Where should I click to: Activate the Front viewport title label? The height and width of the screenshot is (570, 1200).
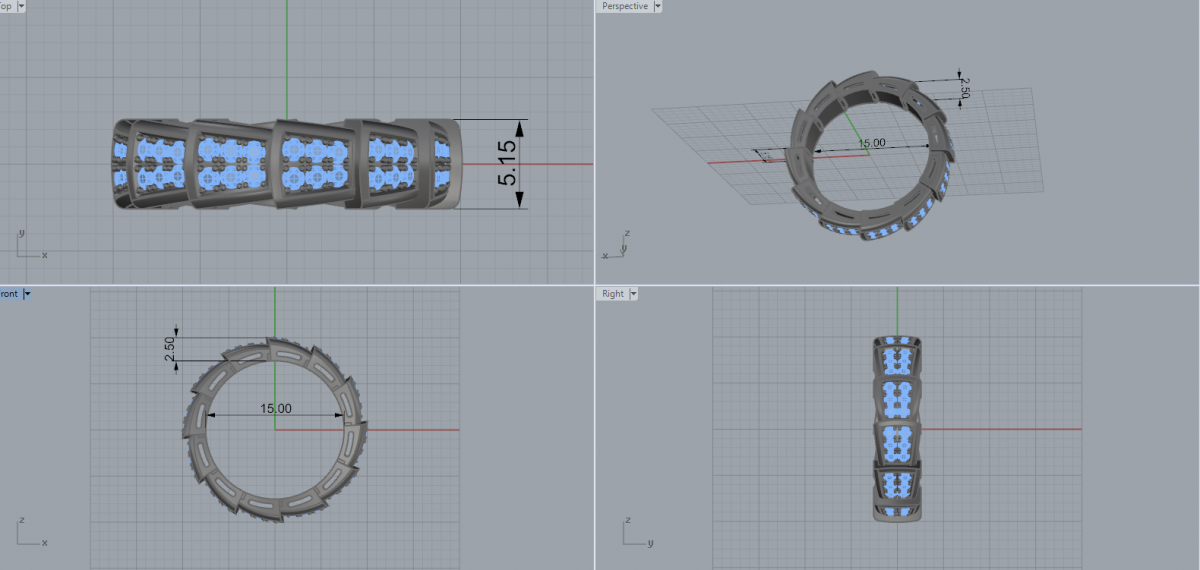[9, 294]
